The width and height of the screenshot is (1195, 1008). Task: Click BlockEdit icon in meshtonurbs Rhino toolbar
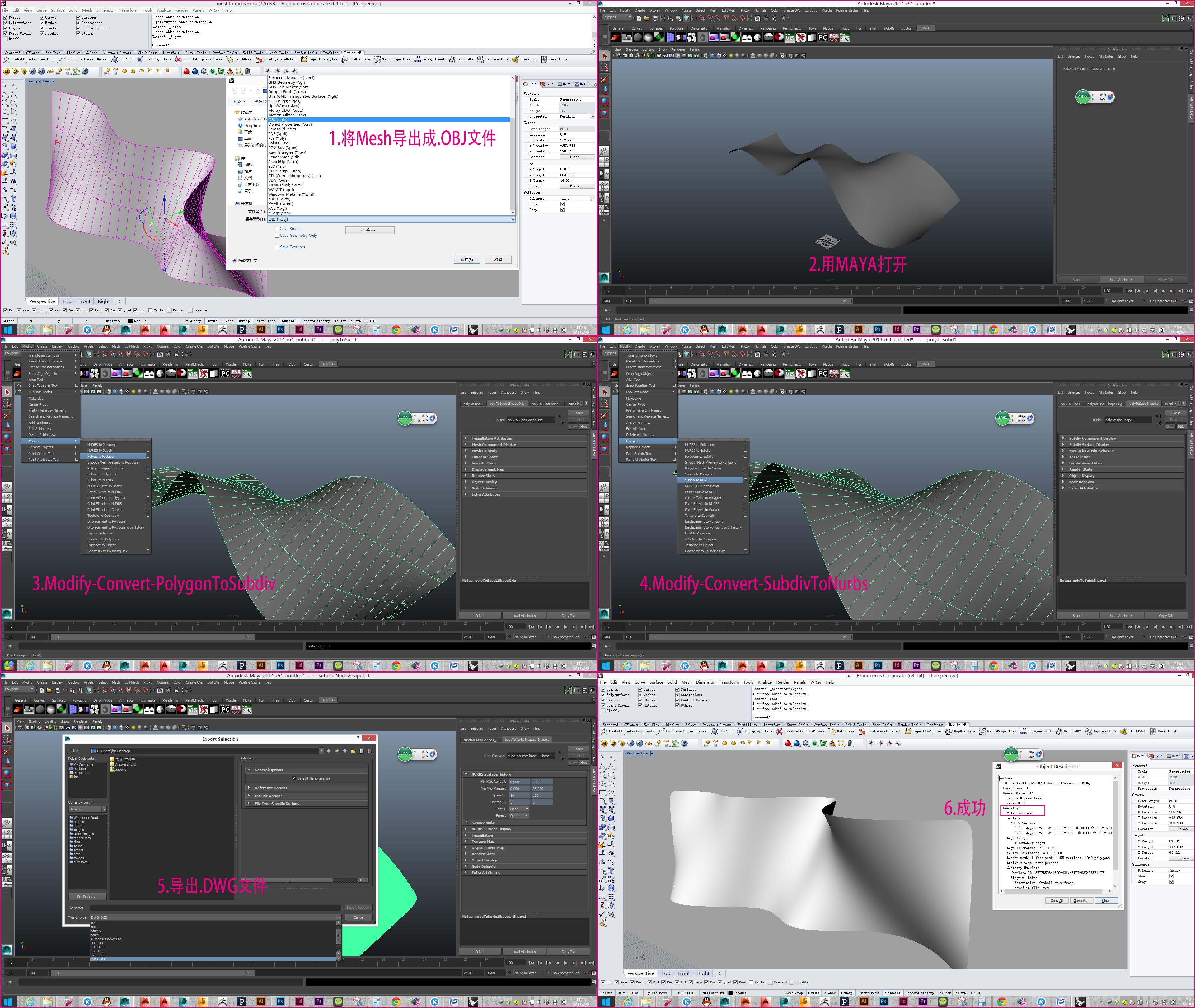(515, 59)
